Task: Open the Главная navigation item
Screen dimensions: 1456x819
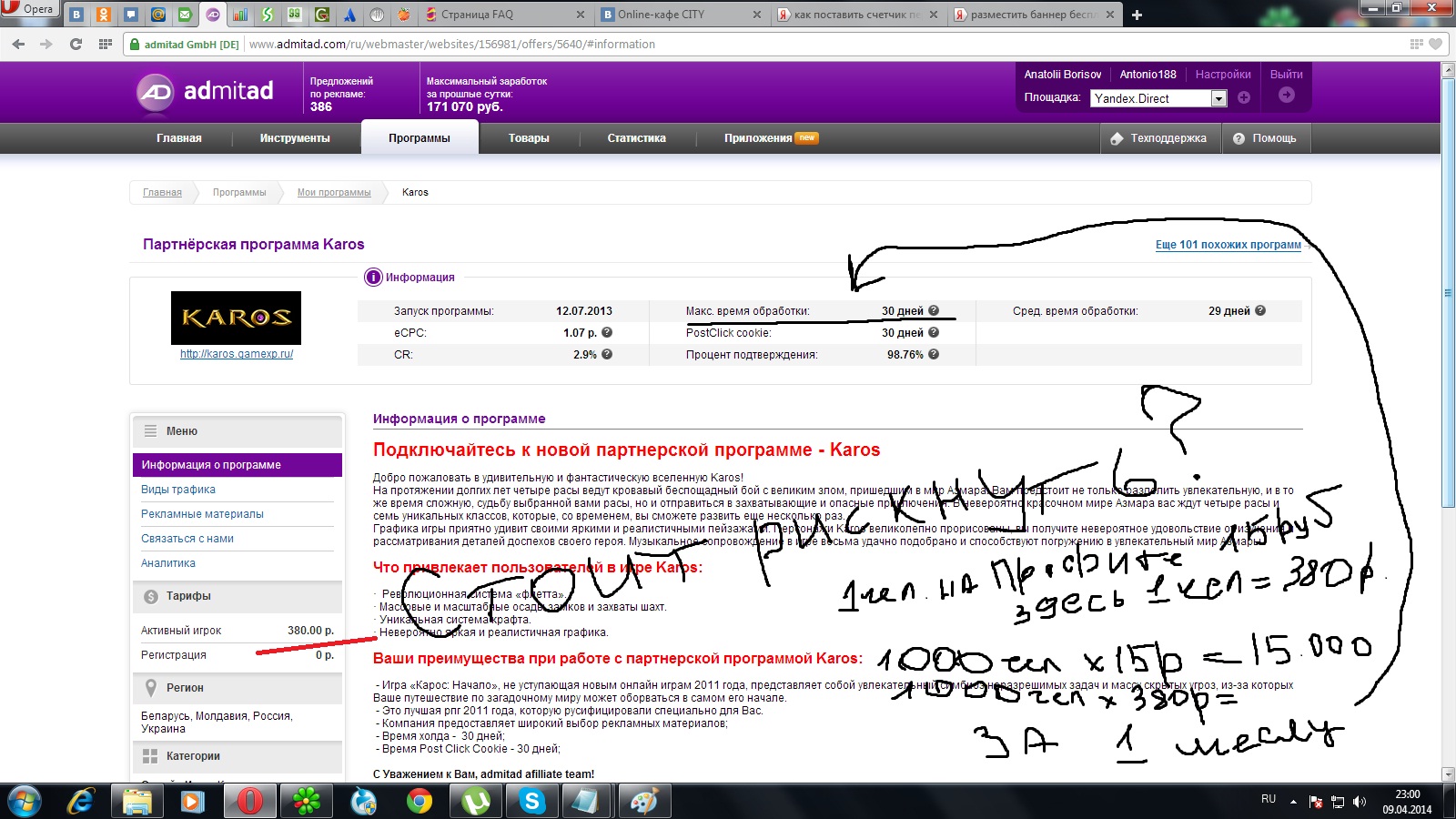Action: point(179,138)
